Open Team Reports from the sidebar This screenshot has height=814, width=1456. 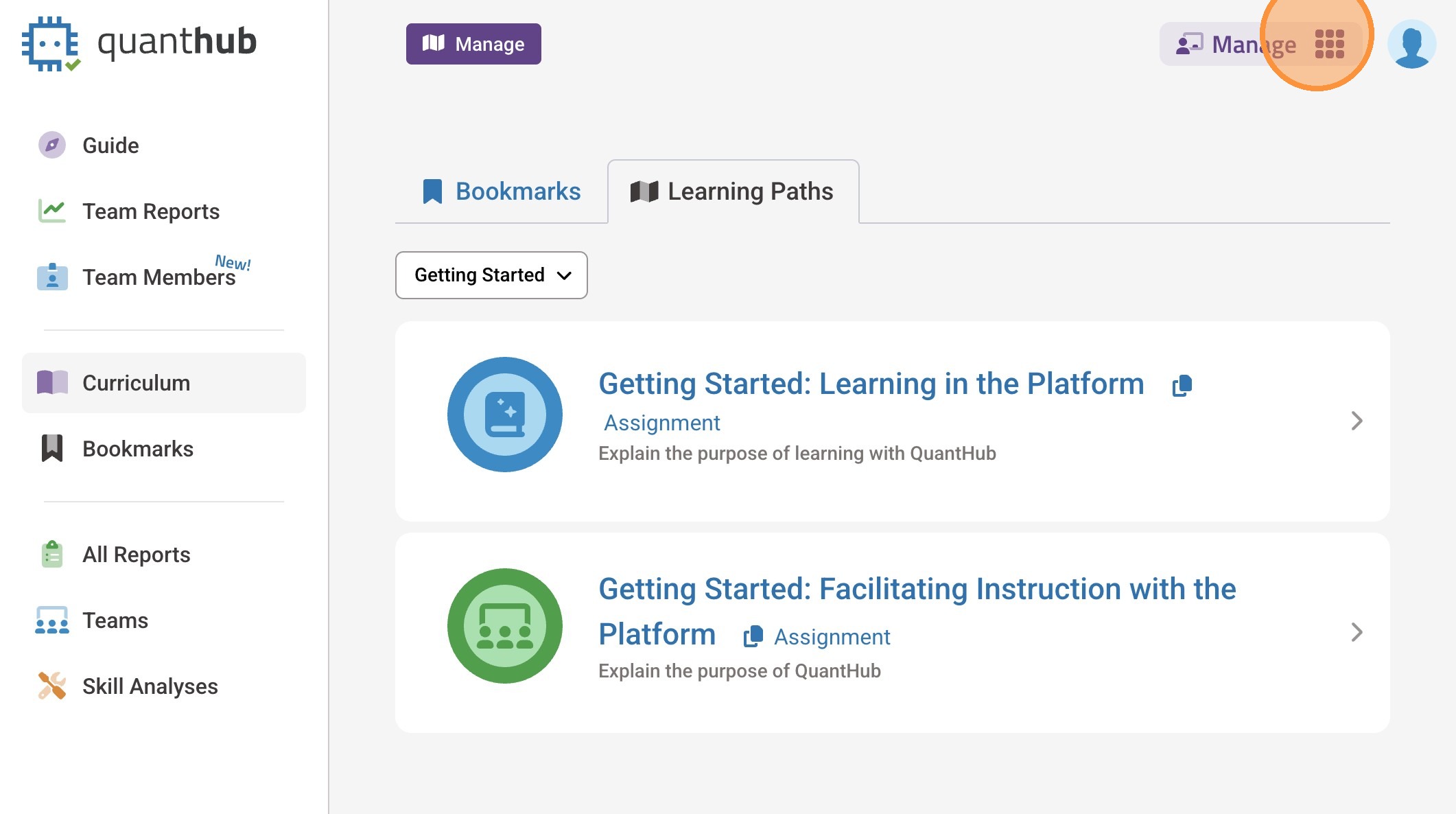click(x=150, y=211)
